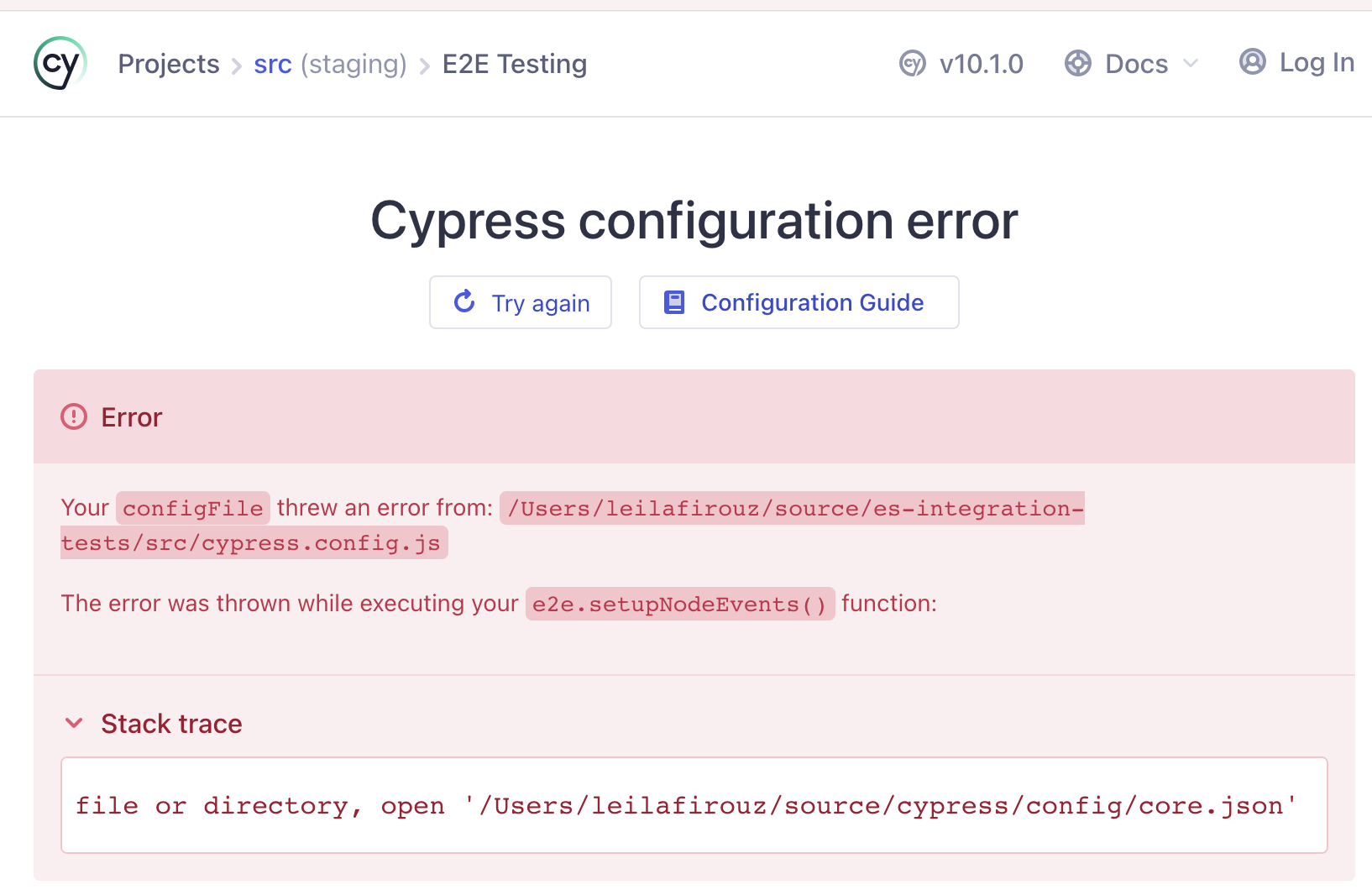Click the red alert icon next to Error
This screenshot has width=1372, height=895.
click(73, 416)
